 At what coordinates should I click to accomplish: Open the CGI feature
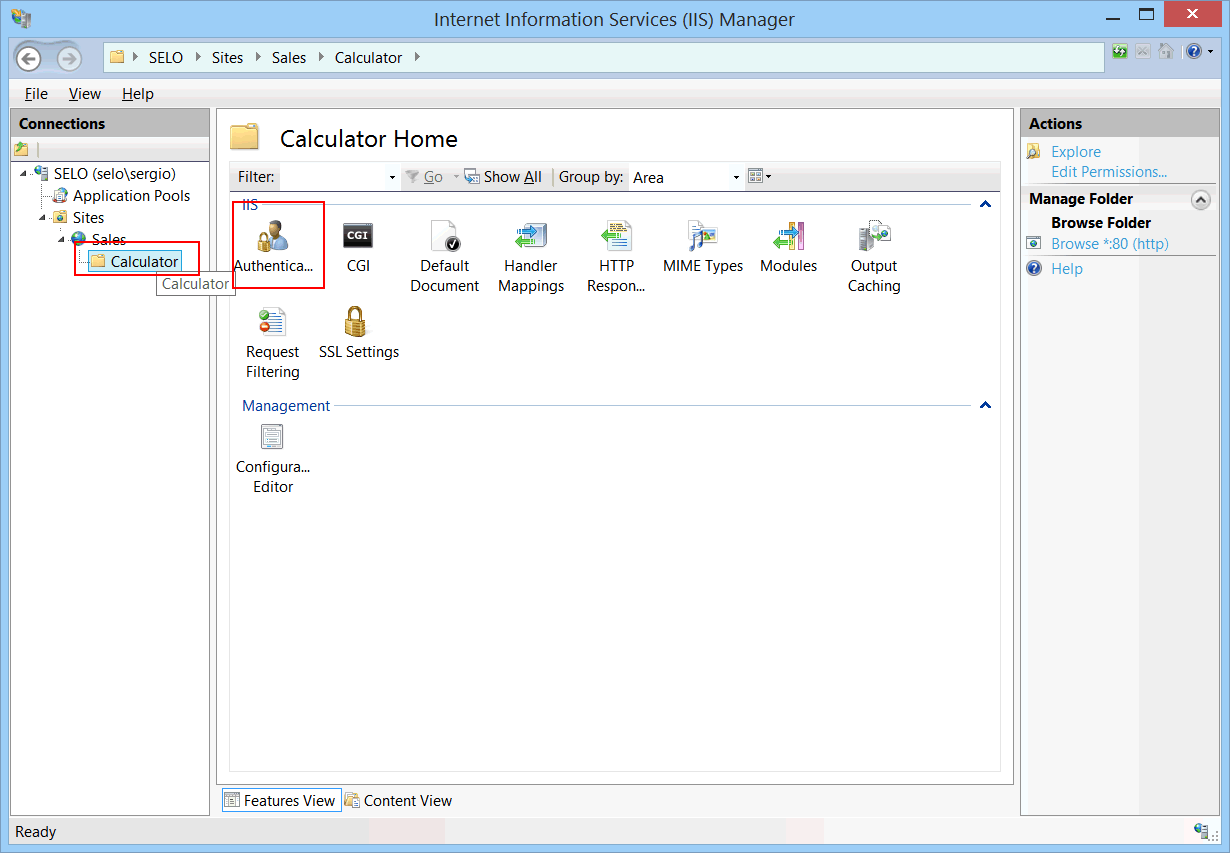[358, 247]
